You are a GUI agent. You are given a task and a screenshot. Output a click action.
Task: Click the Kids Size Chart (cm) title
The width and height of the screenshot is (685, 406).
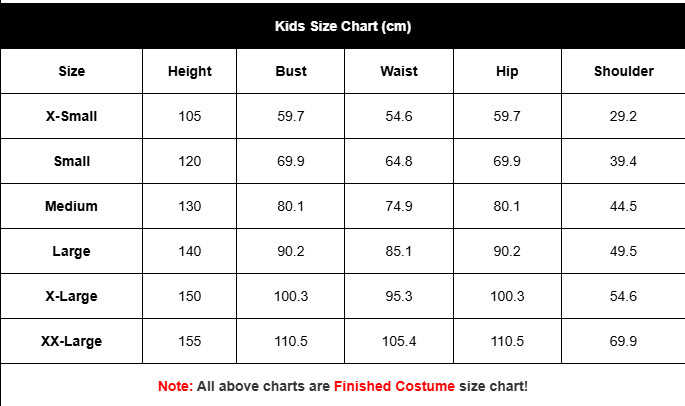coord(342,26)
